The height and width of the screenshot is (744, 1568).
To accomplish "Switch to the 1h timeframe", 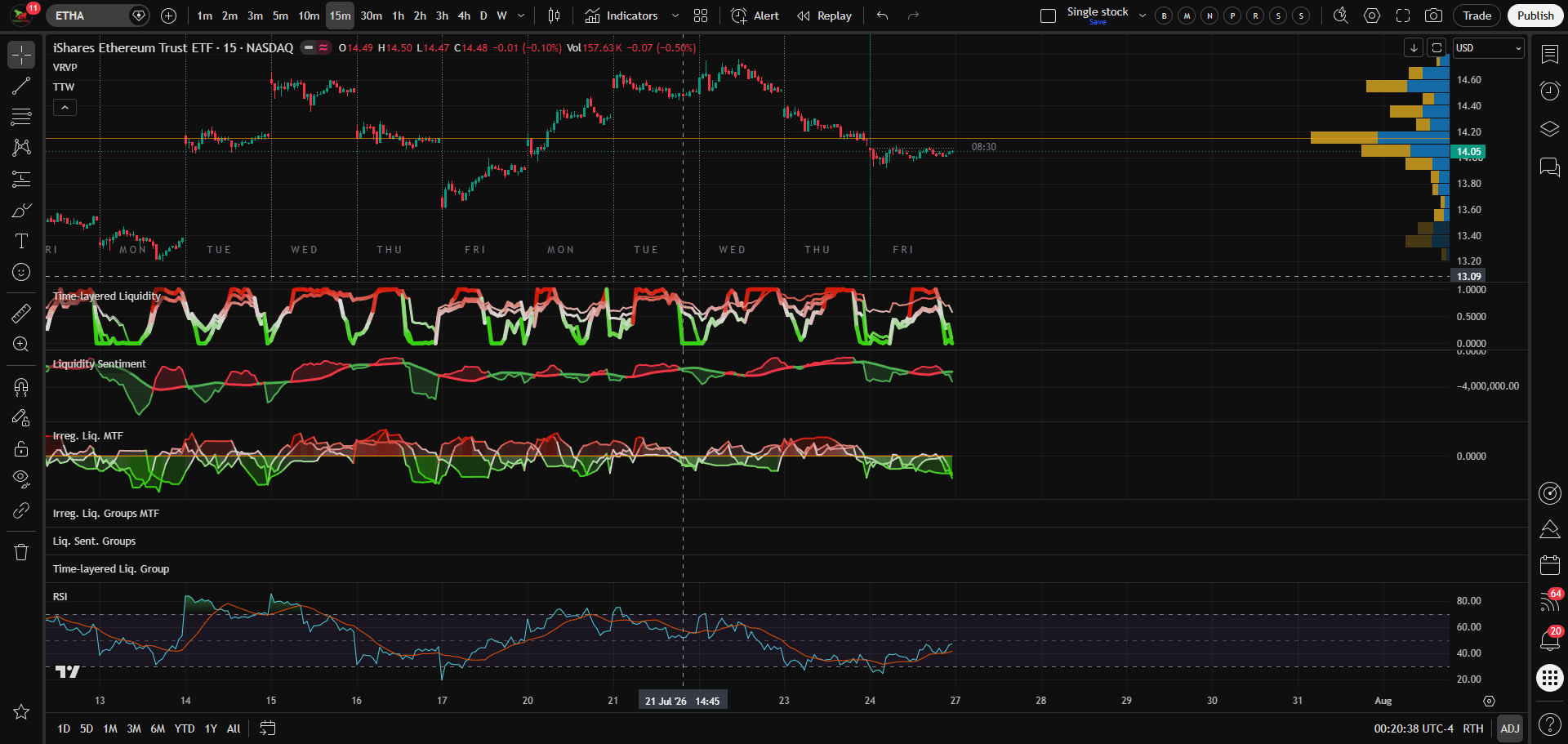I will pyautogui.click(x=398, y=16).
